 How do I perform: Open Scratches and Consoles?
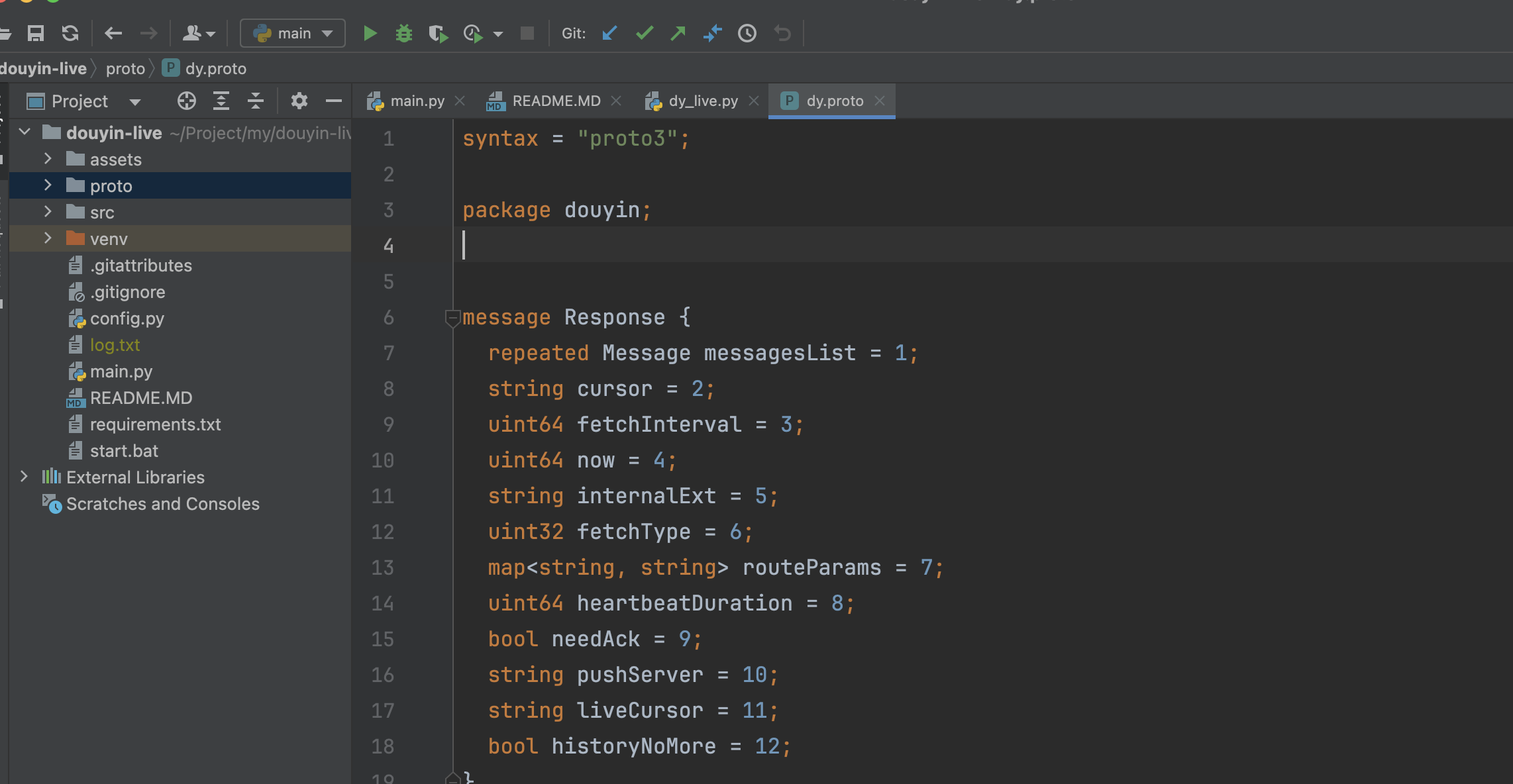click(x=162, y=504)
